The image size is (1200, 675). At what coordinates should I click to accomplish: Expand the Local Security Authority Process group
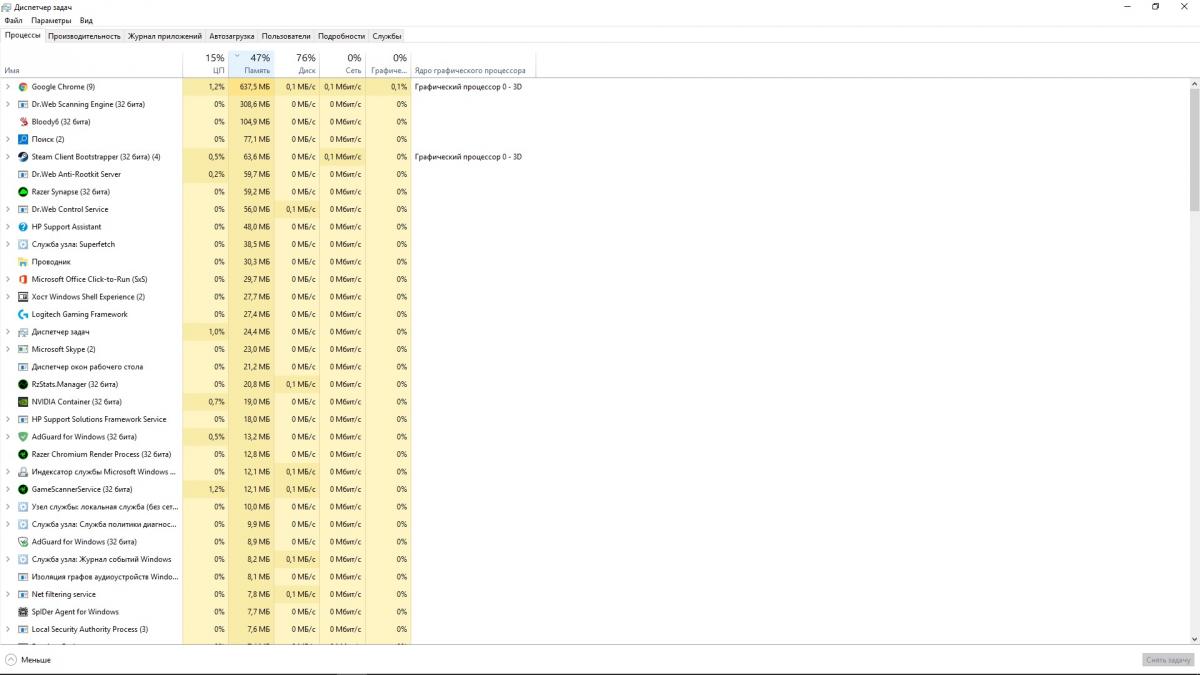pos(8,629)
